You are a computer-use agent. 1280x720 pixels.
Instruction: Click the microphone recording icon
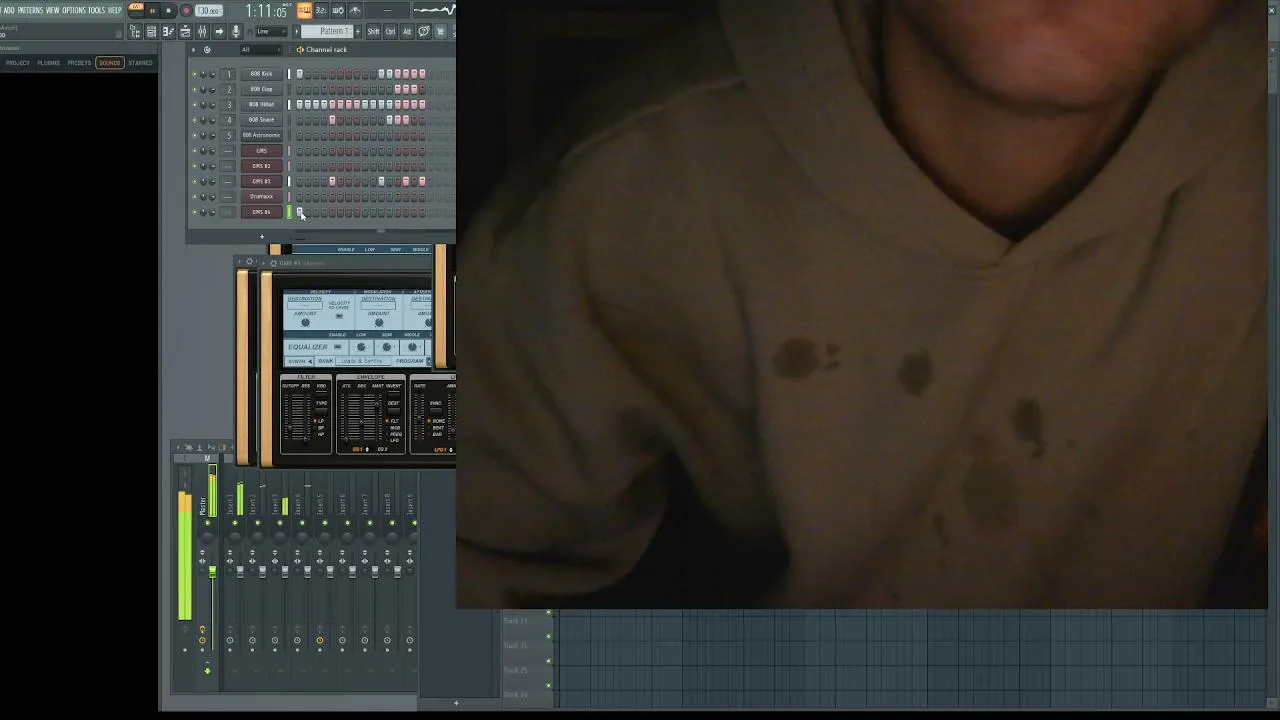[x=236, y=32]
